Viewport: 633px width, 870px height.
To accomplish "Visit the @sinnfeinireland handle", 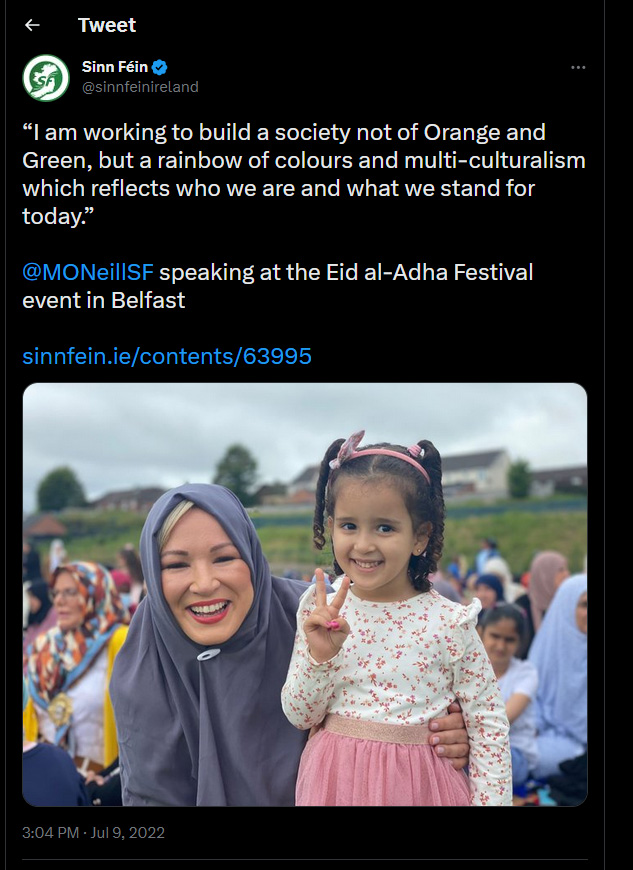I will [140, 87].
